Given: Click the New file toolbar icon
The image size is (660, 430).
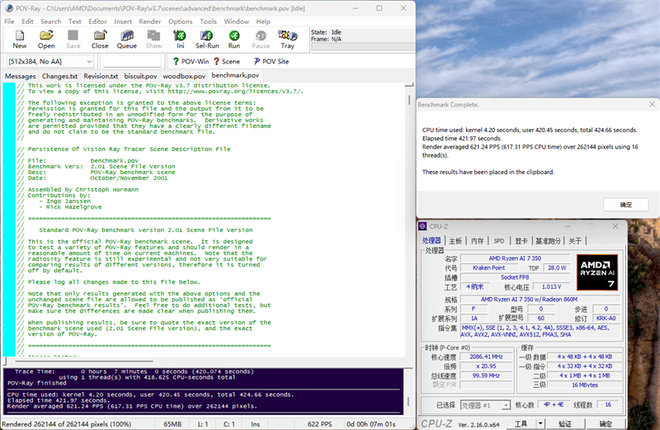Looking at the screenshot, I should point(19,39).
